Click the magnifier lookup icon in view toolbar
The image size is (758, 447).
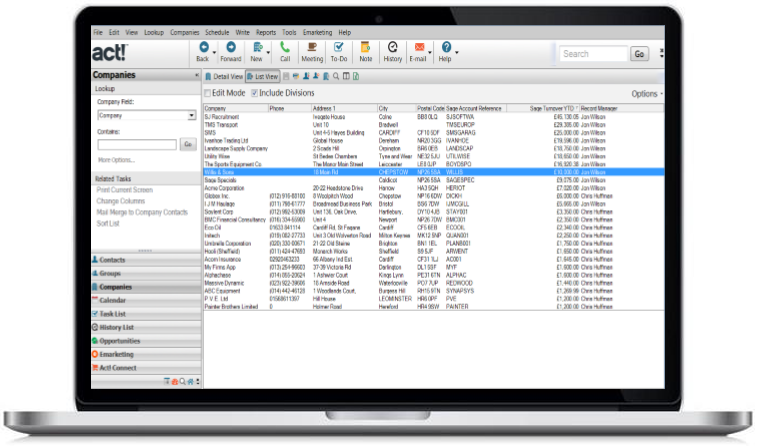(336, 76)
